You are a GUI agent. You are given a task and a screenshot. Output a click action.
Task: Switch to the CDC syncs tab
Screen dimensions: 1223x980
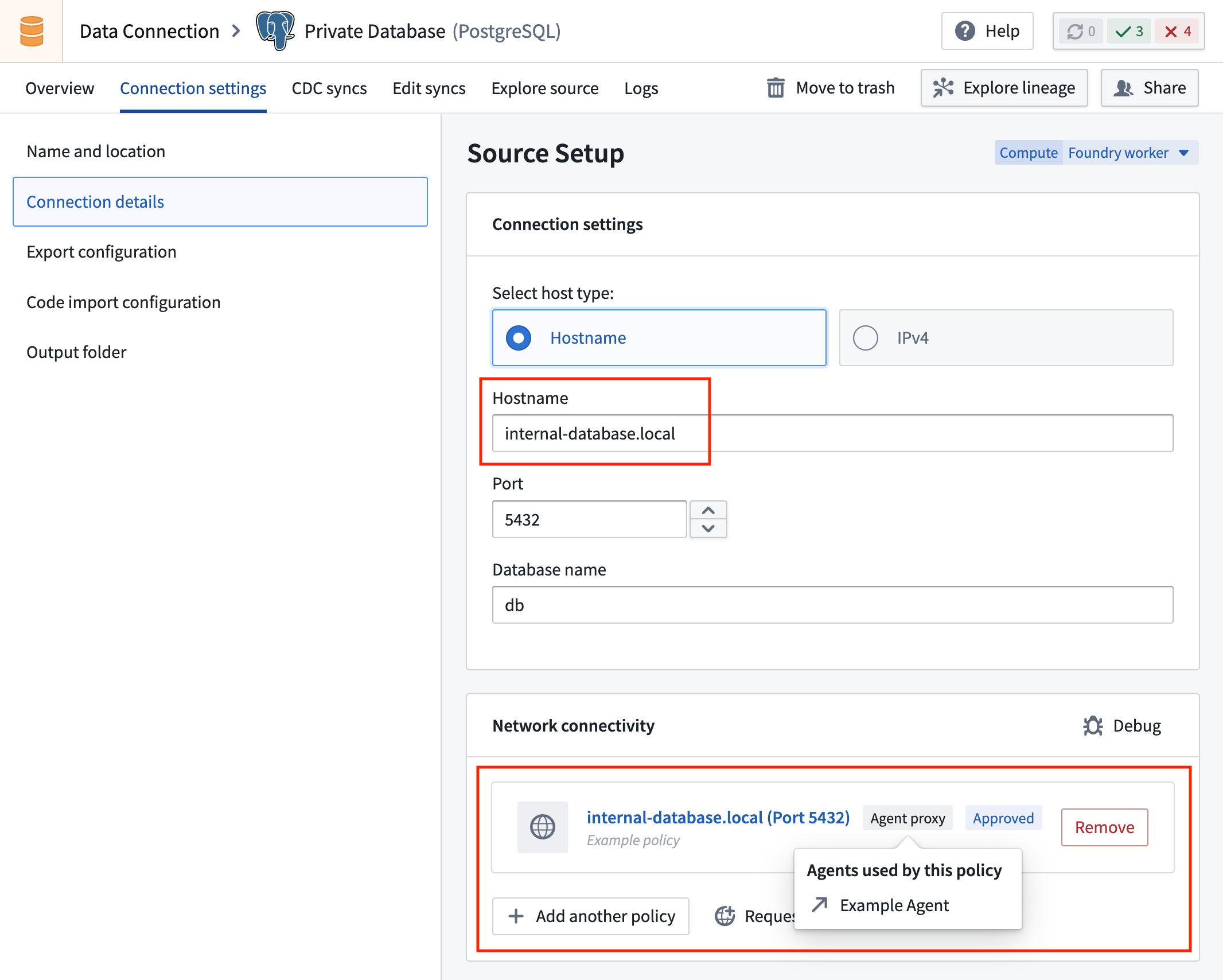coord(329,88)
